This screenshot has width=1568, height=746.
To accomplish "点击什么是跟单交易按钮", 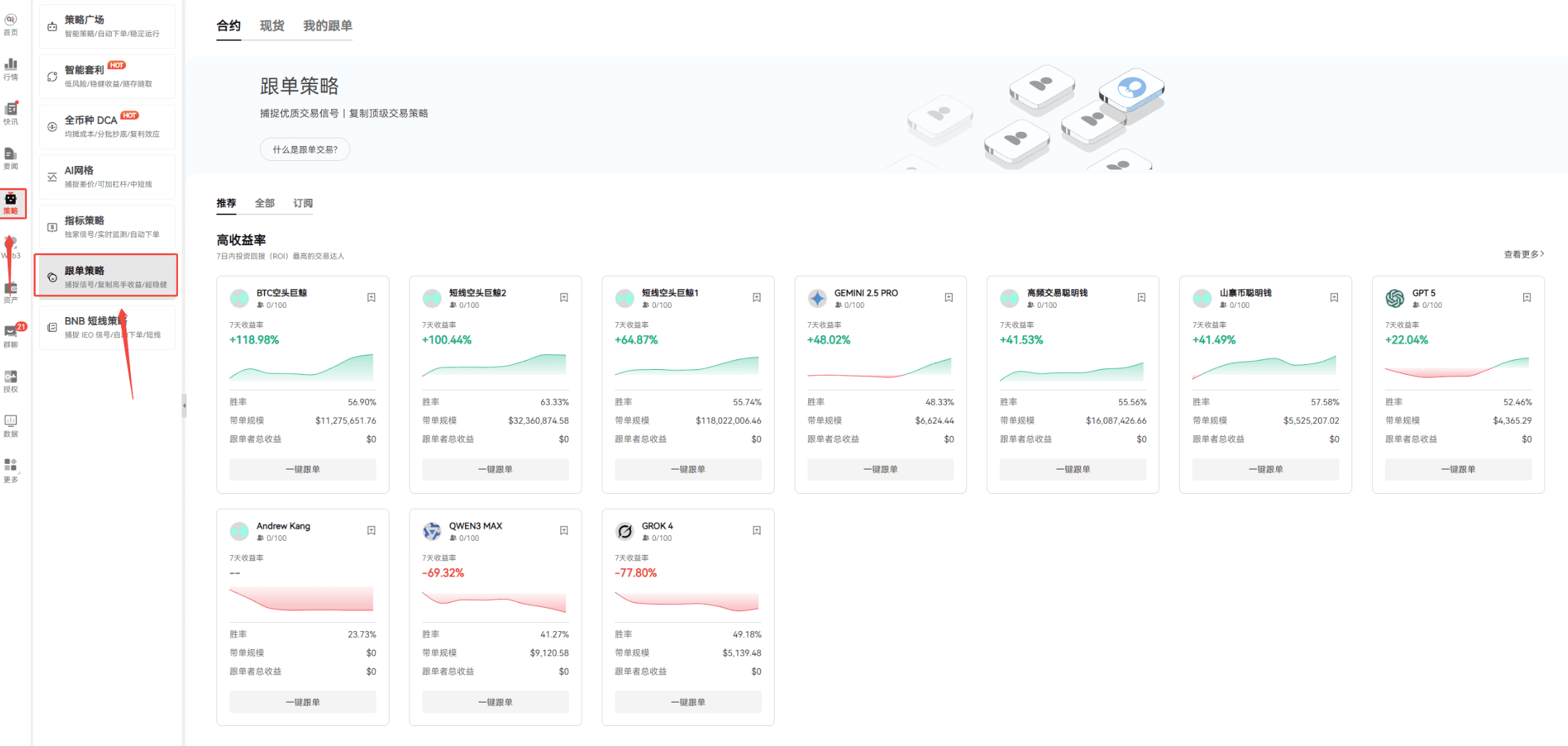I will (305, 149).
